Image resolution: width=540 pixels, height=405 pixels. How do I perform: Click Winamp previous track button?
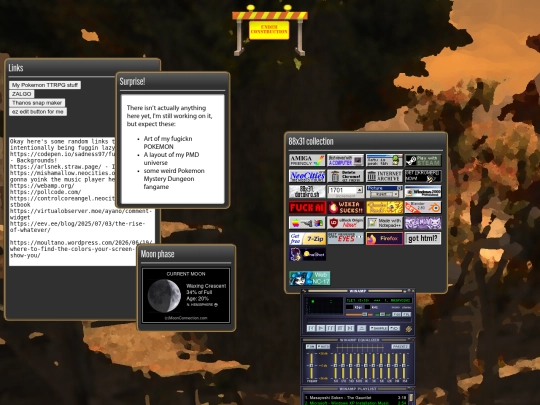(311, 328)
